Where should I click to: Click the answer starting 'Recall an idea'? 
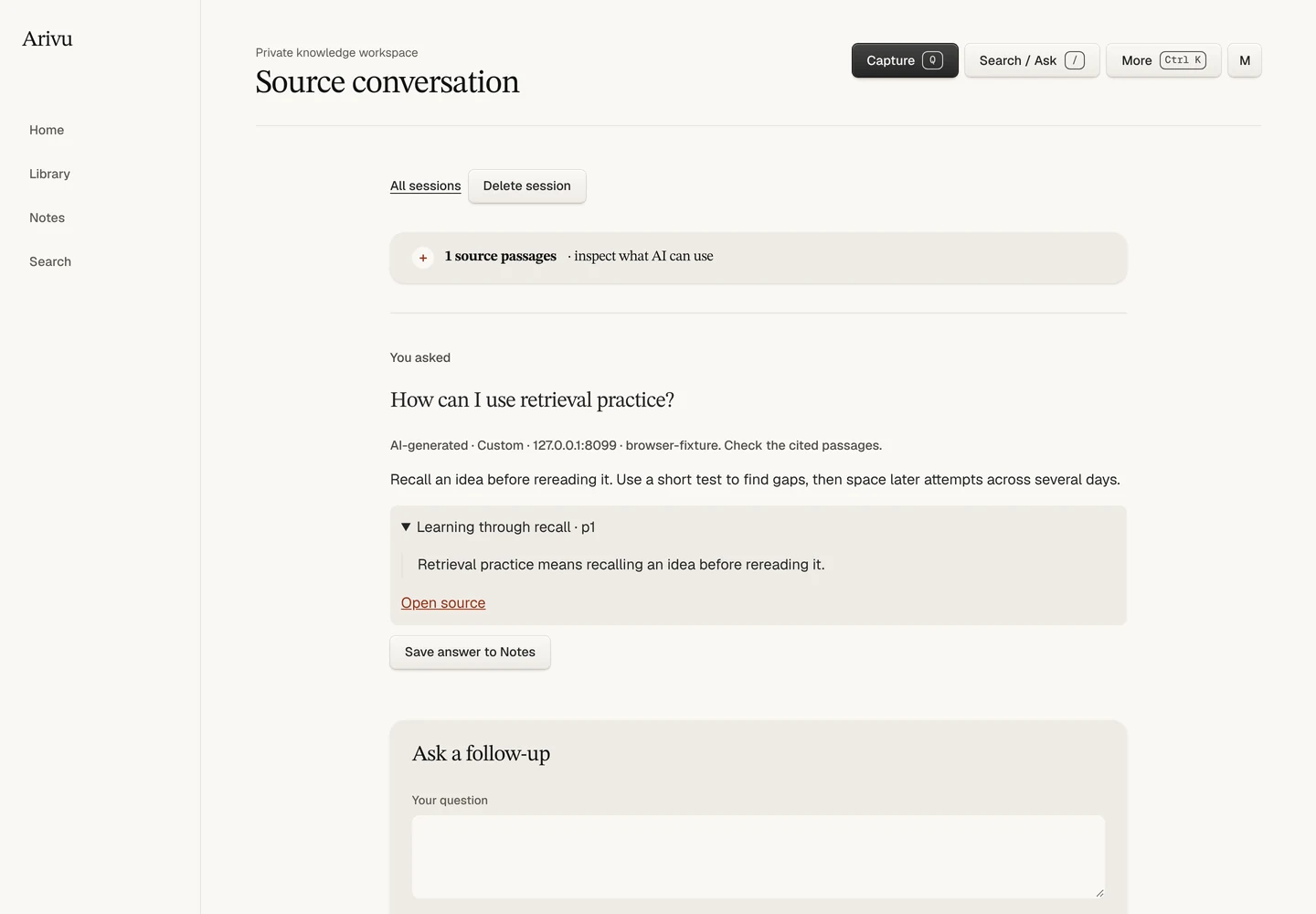[755, 479]
